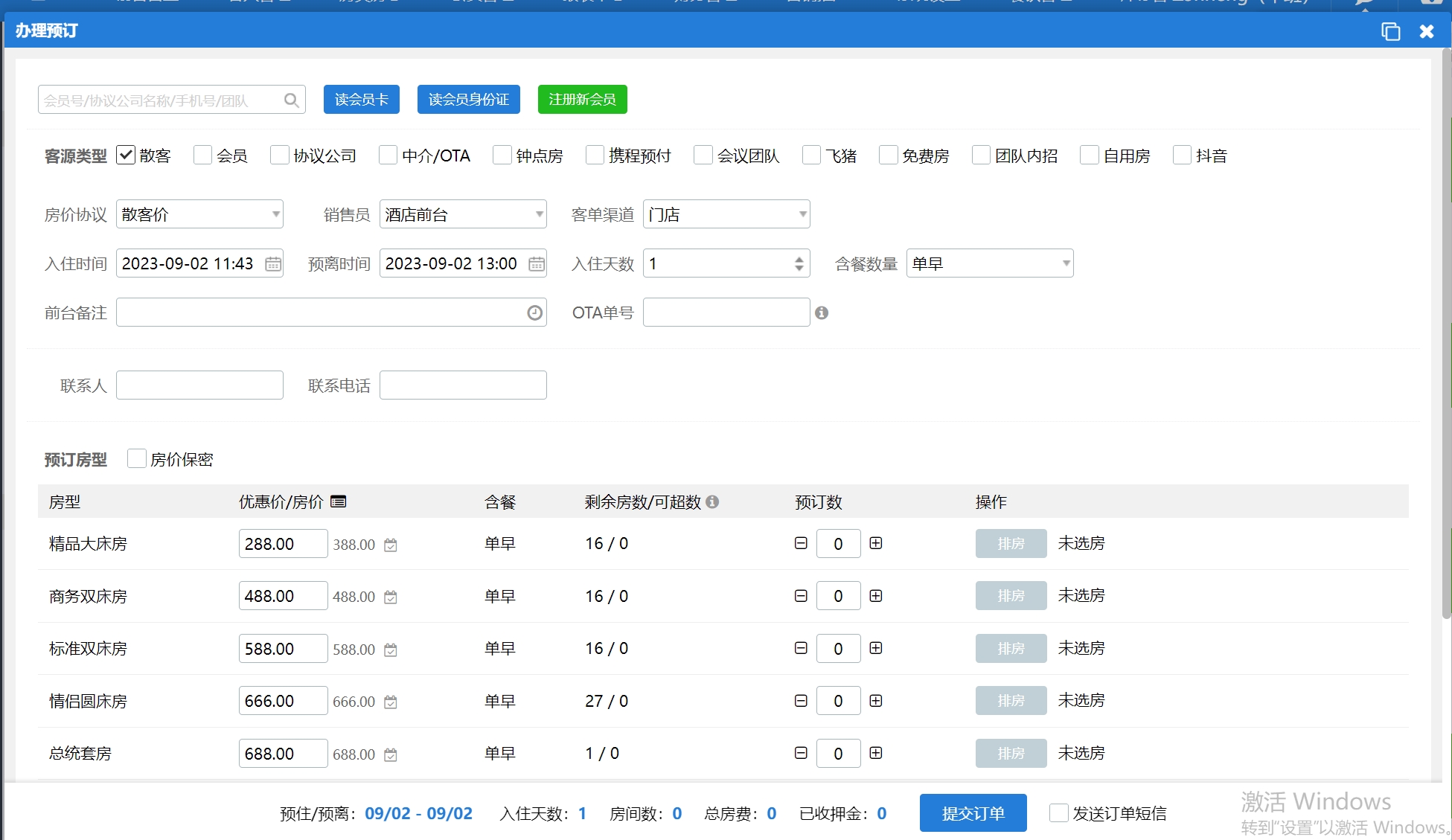This screenshot has width=1452, height=840.
Task: Open price calendar for 商务双床房
Action: tap(391, 597)
